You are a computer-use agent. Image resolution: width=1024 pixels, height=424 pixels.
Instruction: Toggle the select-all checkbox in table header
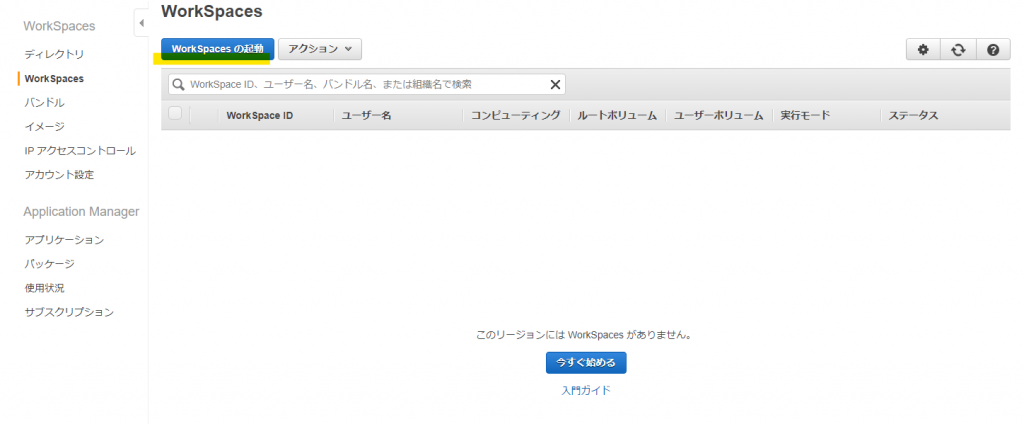(x=175, y=114)
